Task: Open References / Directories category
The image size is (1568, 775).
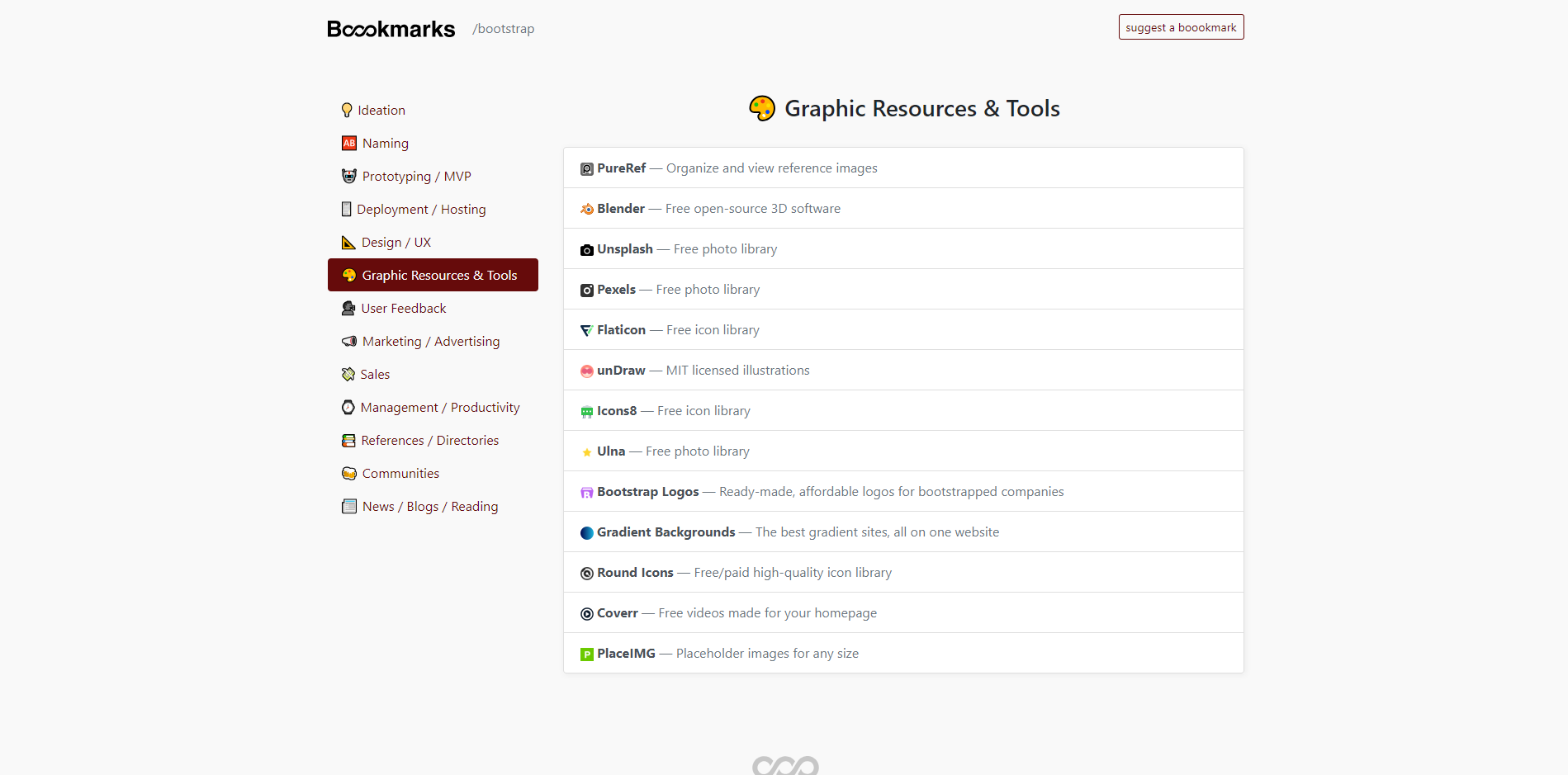Action: click(433, 440)
